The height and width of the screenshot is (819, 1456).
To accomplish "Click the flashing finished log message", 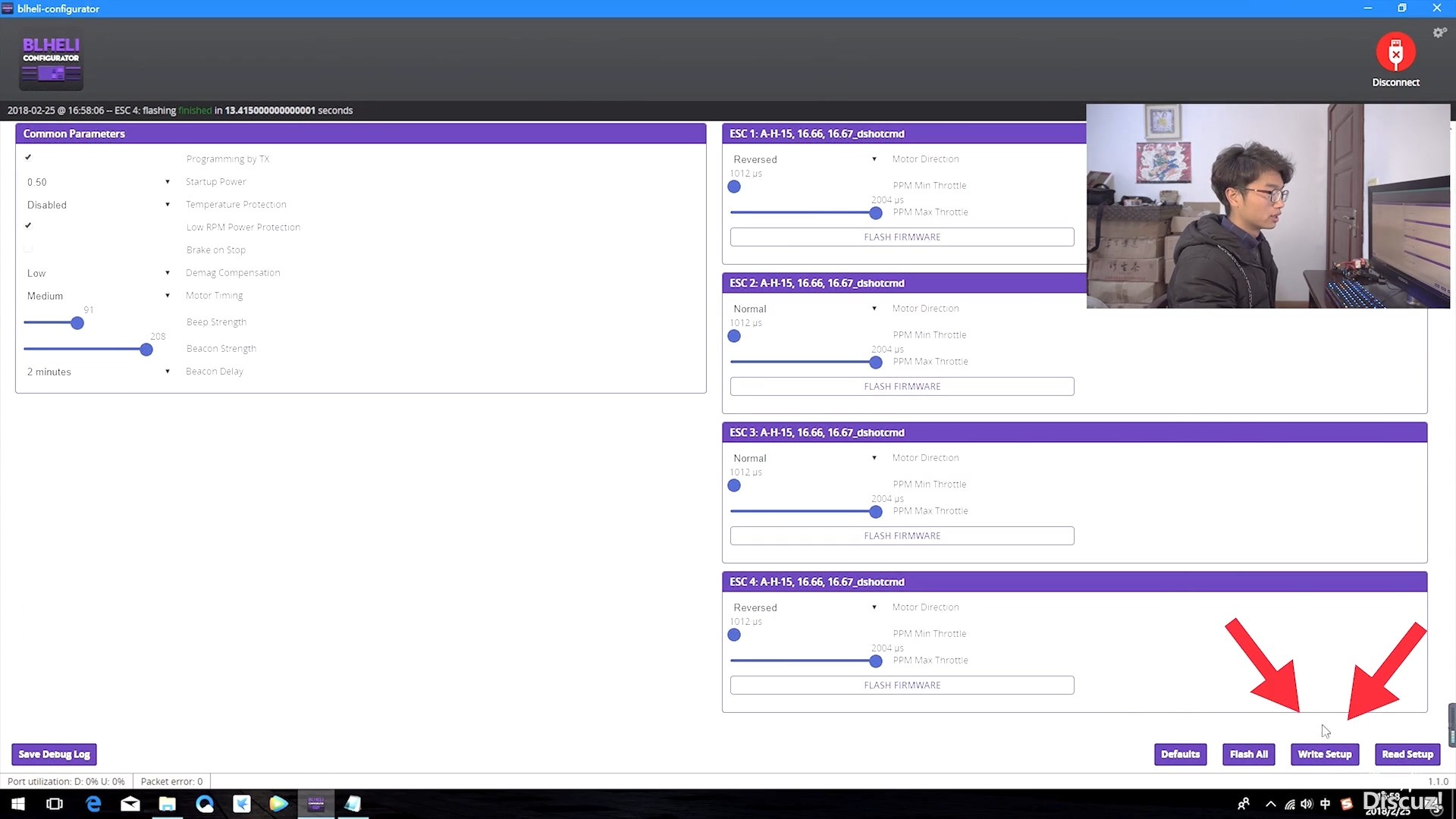I will 180,111.
